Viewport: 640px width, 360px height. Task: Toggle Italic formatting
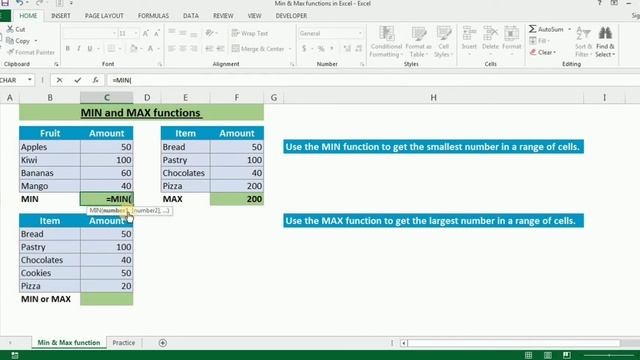click(78, 49)
